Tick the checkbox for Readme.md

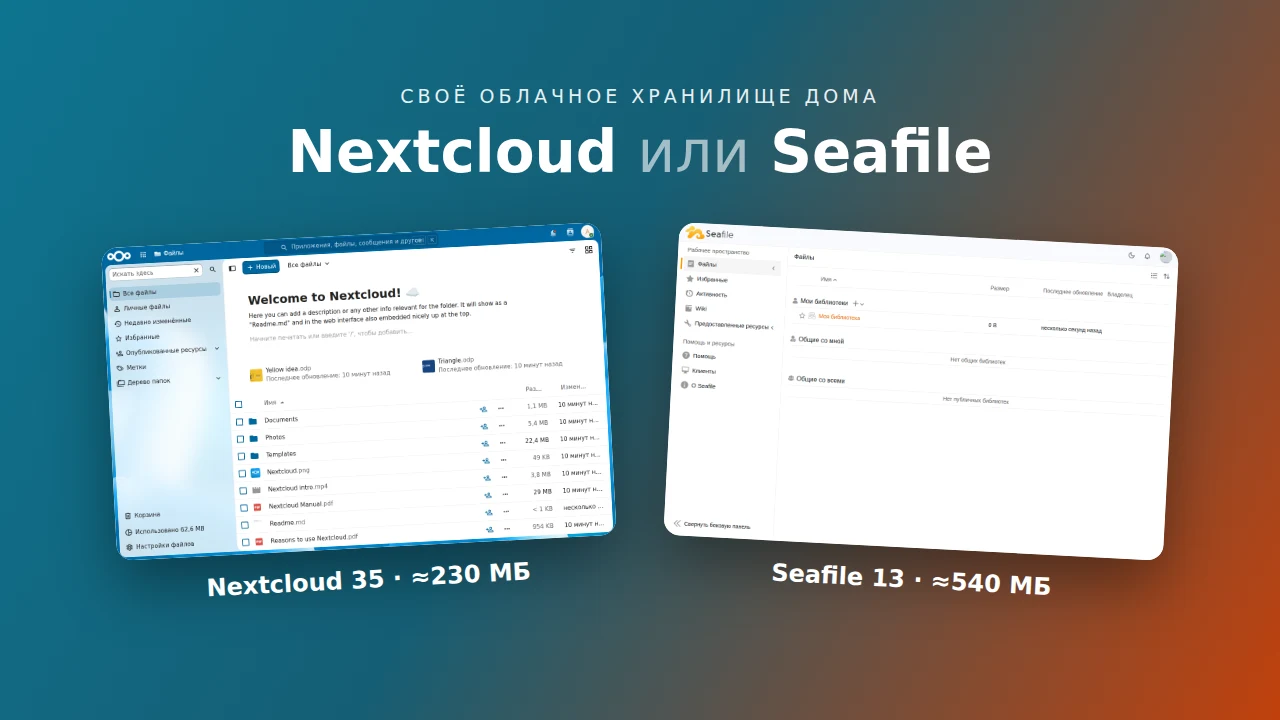(x=245, y=525)
